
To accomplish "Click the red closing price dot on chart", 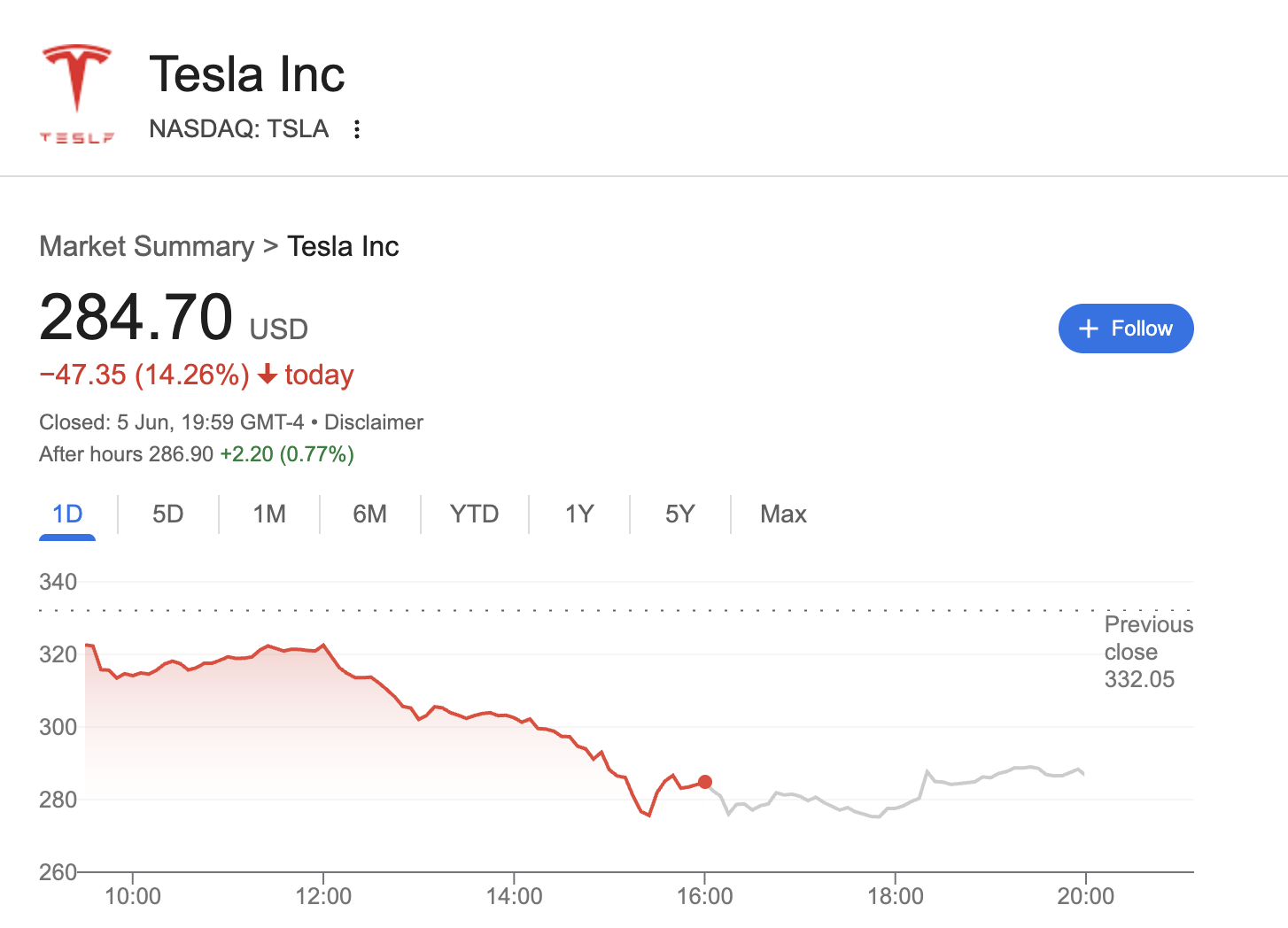I will pyautogui.click(x=705, y=782).
